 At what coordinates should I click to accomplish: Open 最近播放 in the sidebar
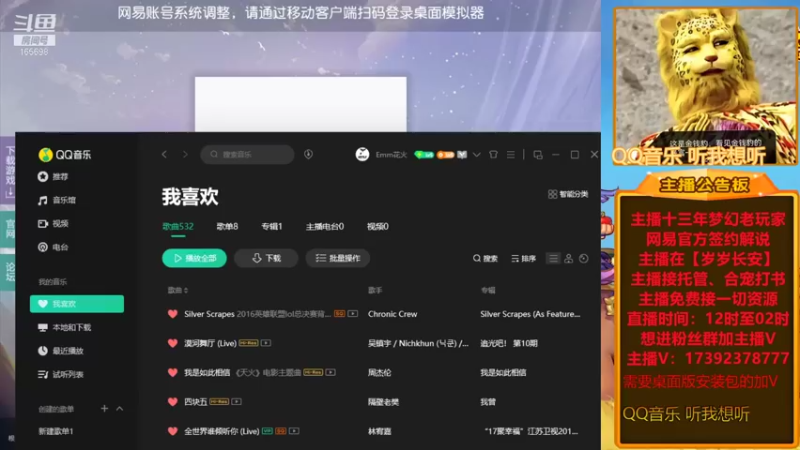click(x=61, y=351)
